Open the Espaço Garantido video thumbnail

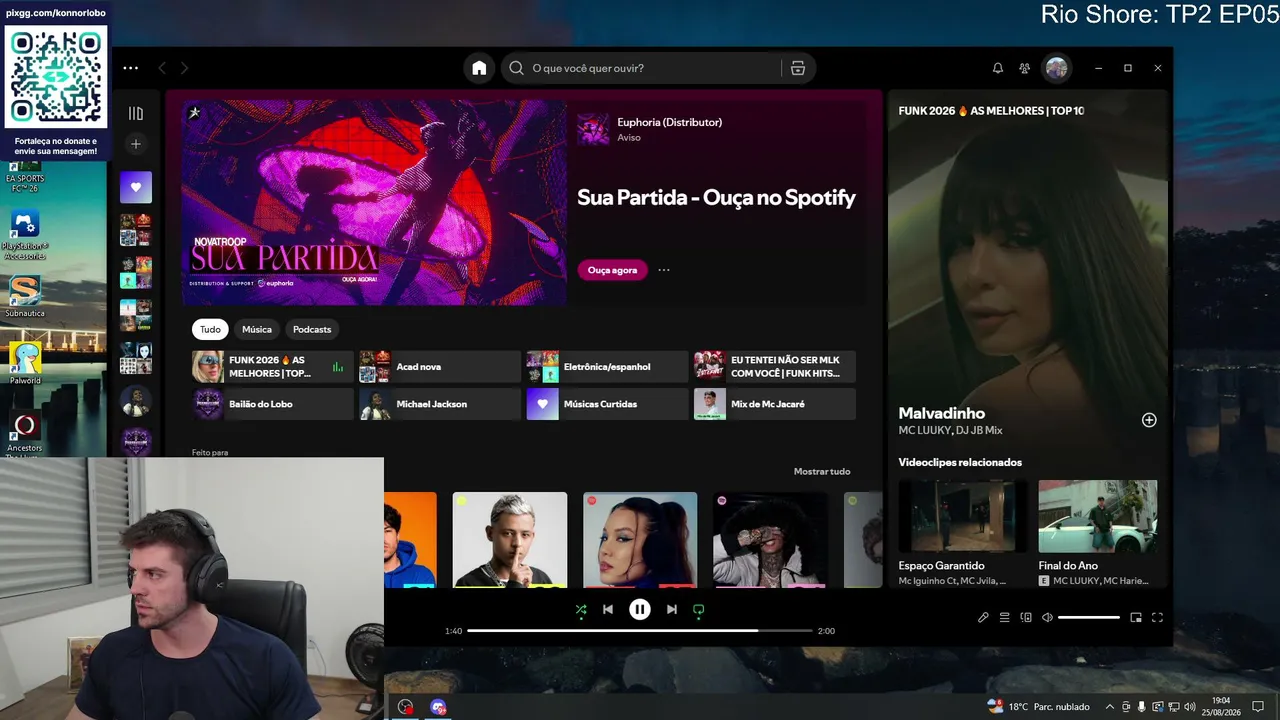963,516
